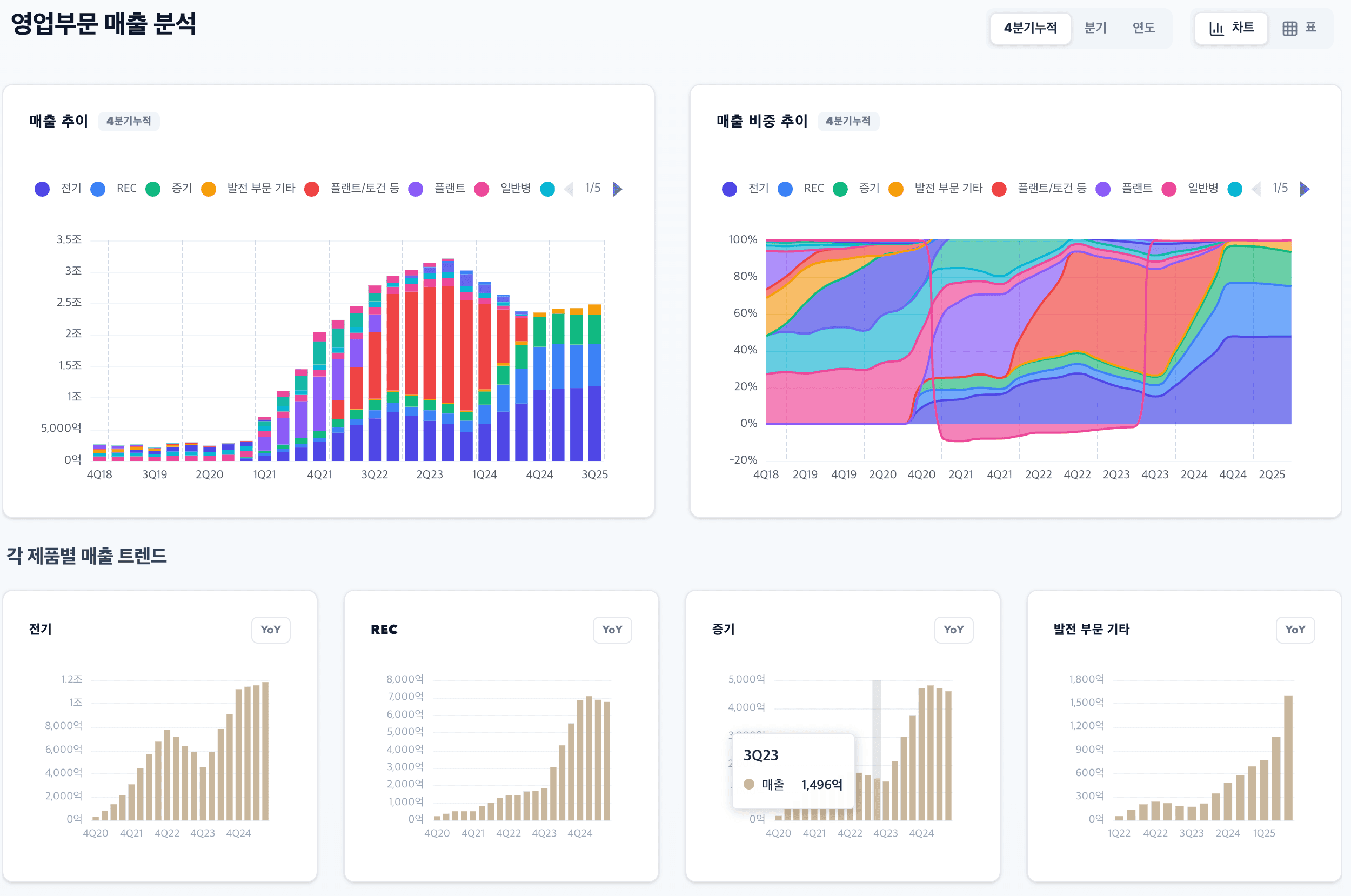Toggle YoY on the REC chart
The image size is (1351, 896).
pos(612,630)
